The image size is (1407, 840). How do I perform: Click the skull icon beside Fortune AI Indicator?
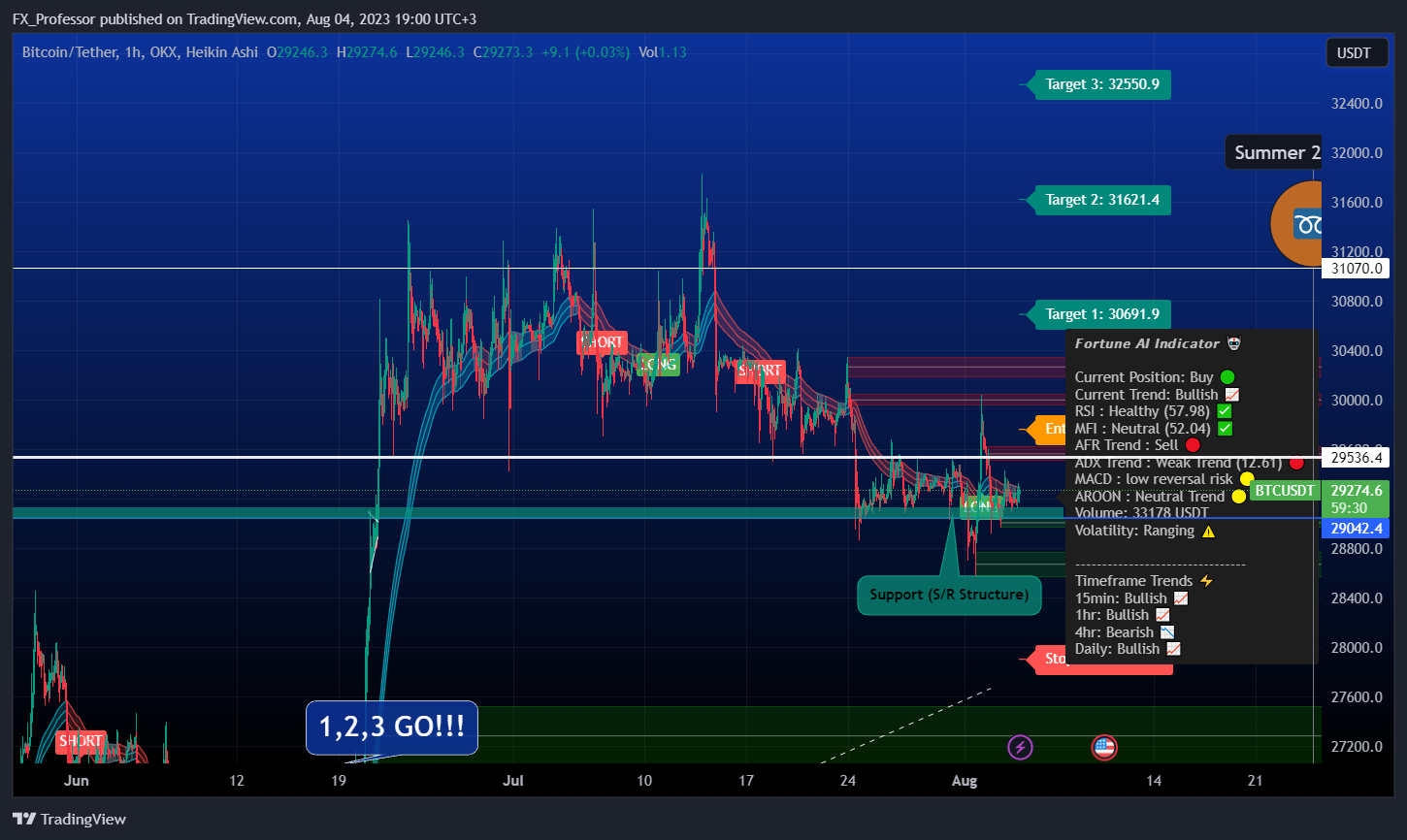coord(1234,343)
